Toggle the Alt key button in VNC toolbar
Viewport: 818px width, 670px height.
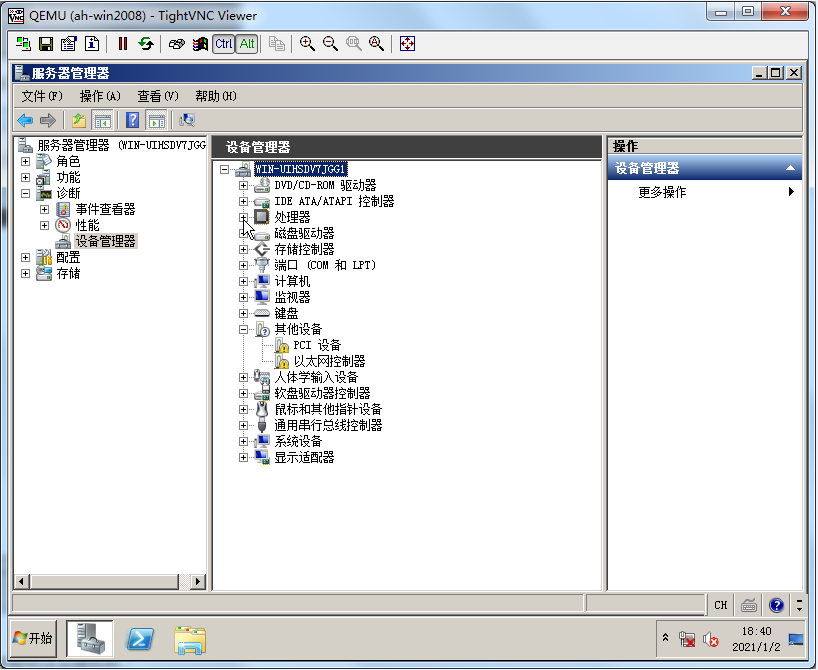click(x=247, y=43)
